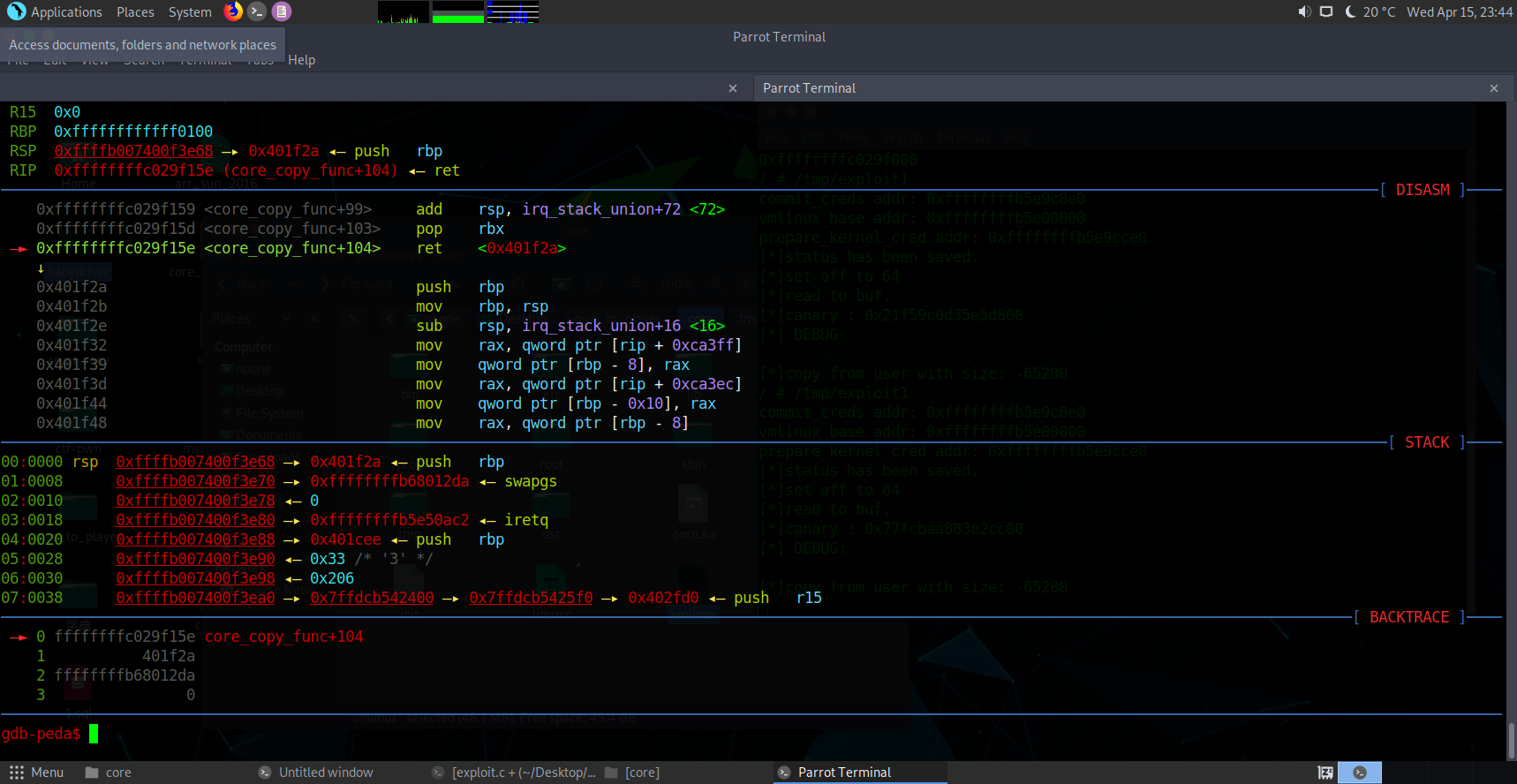Click the volume speaker icon
The height and width of the screenshot is (784, 1517).
(x=1304, y=11)
